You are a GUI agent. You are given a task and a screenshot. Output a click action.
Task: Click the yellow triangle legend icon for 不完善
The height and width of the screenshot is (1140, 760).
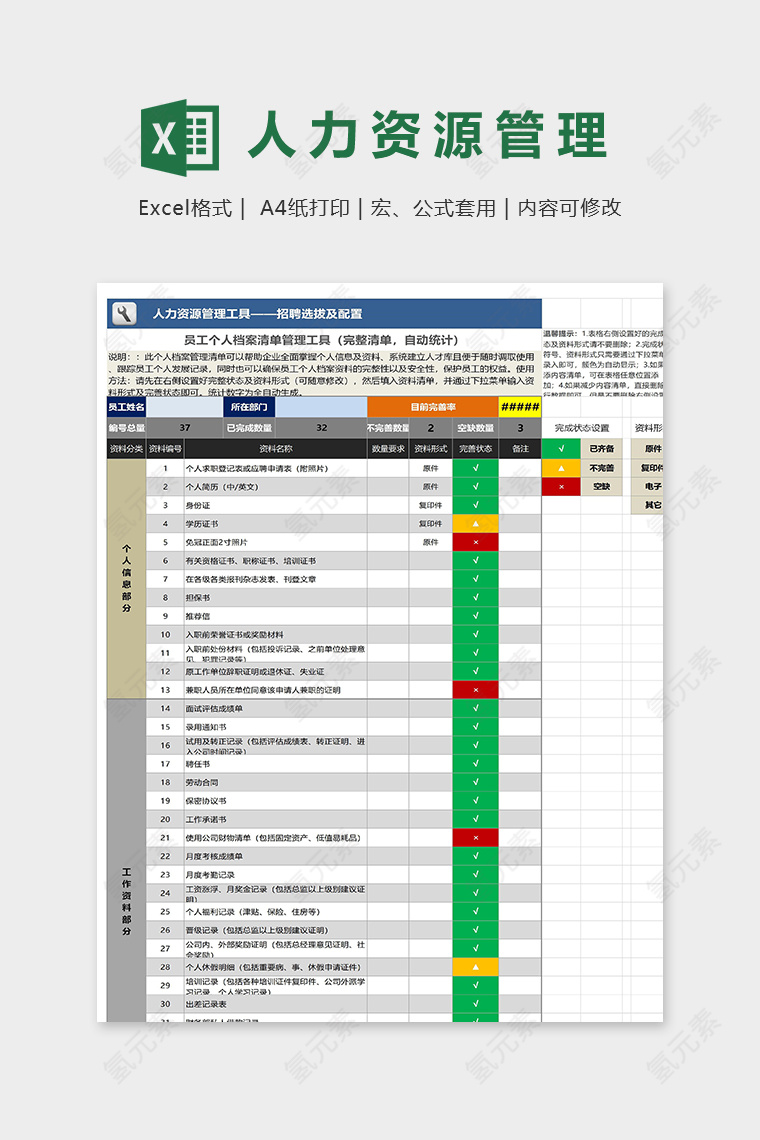[x=561, y=468]
